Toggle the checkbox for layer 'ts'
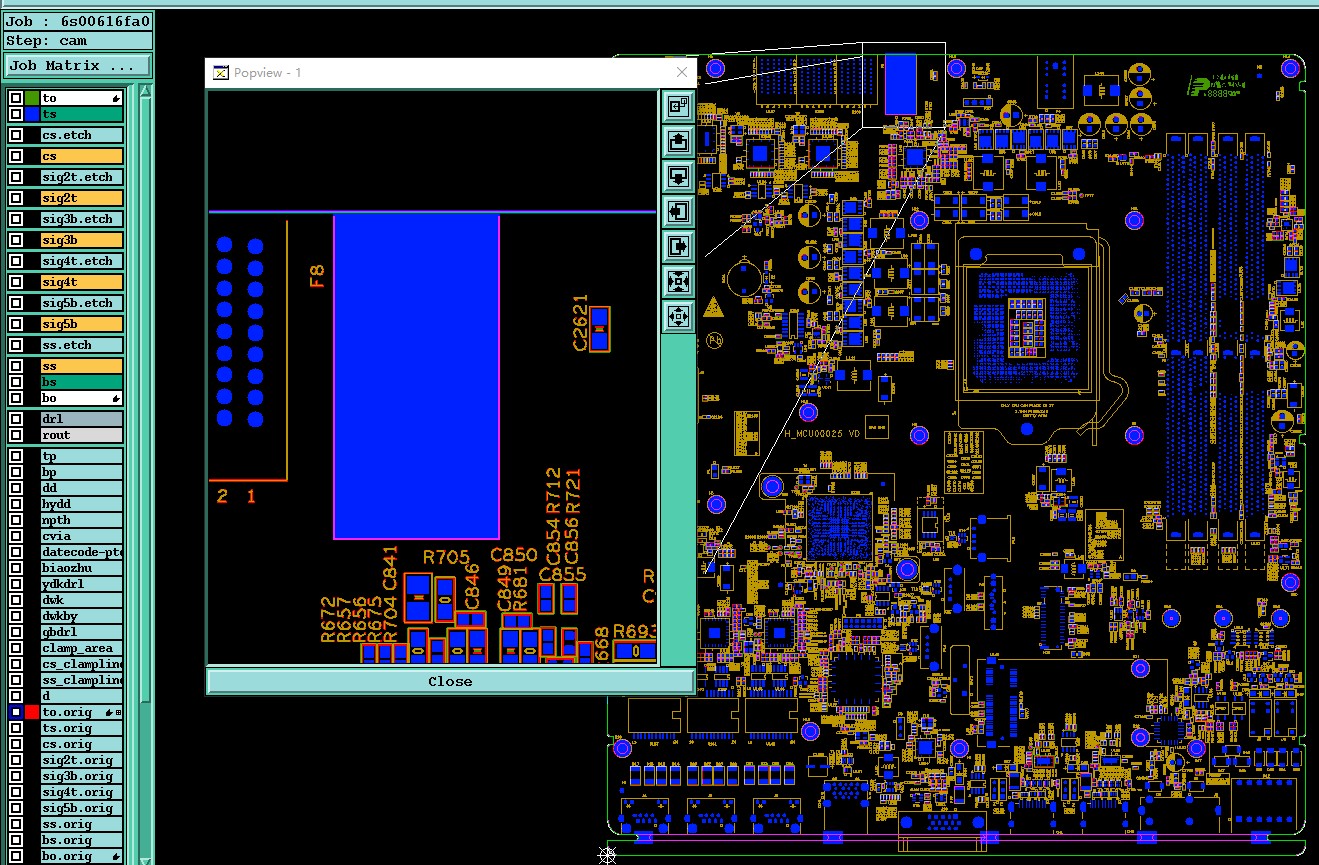Screen dimensions: 1319x865 click(16, 114)
